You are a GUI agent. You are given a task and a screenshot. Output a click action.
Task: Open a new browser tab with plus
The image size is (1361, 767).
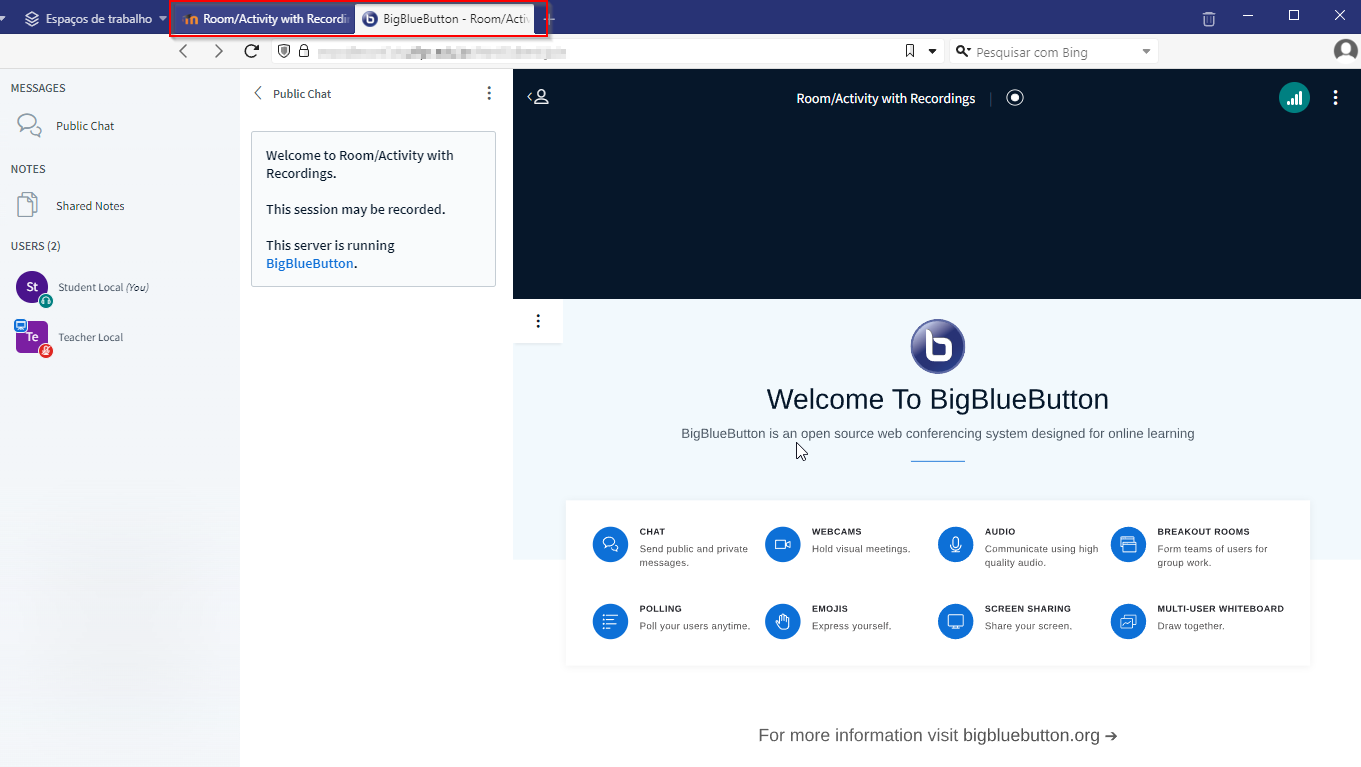(x=549, y=19)
